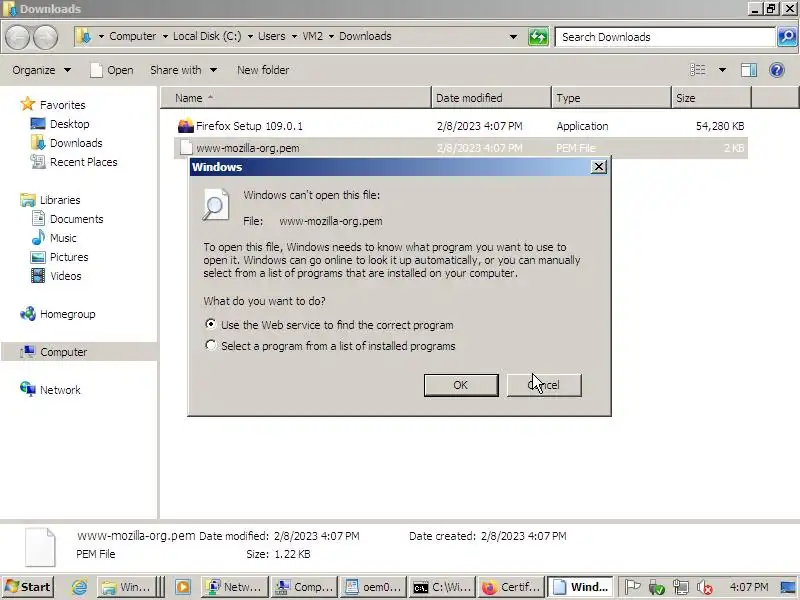Click the green Refresh button

pyautogui.click(x=538, y=37)
